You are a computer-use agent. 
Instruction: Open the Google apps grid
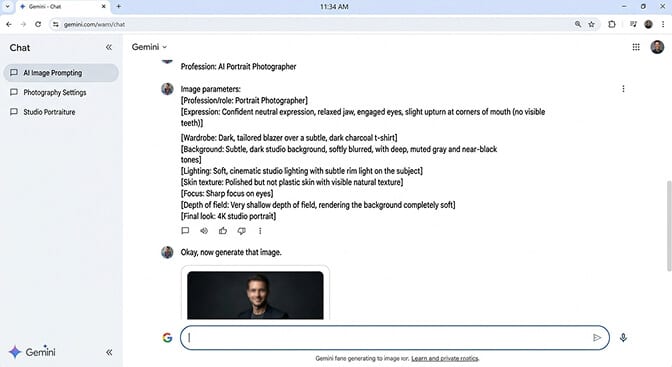pos(636,47)
